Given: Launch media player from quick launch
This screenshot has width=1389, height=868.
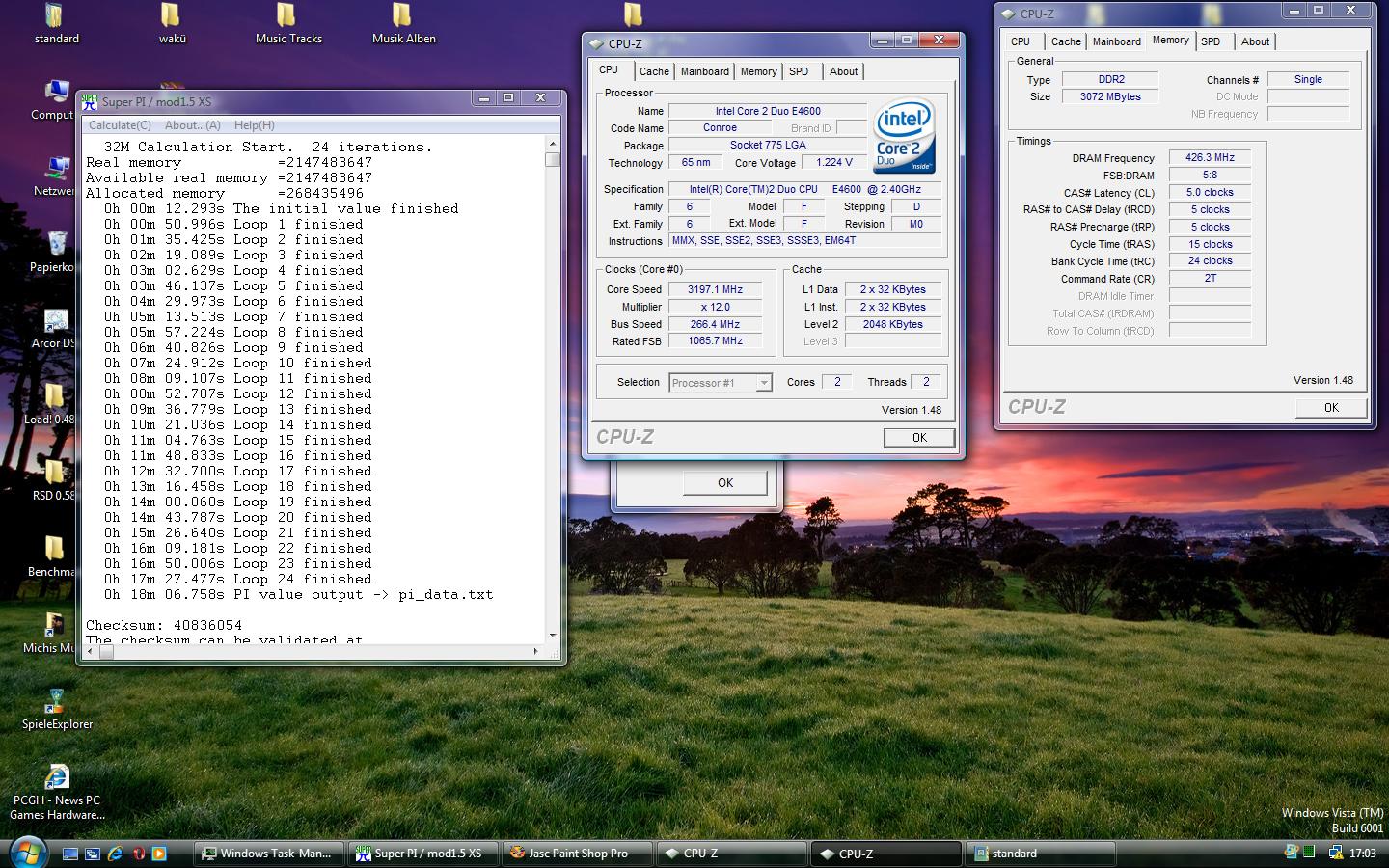Looking at the screenshot, I should point(159,854).
